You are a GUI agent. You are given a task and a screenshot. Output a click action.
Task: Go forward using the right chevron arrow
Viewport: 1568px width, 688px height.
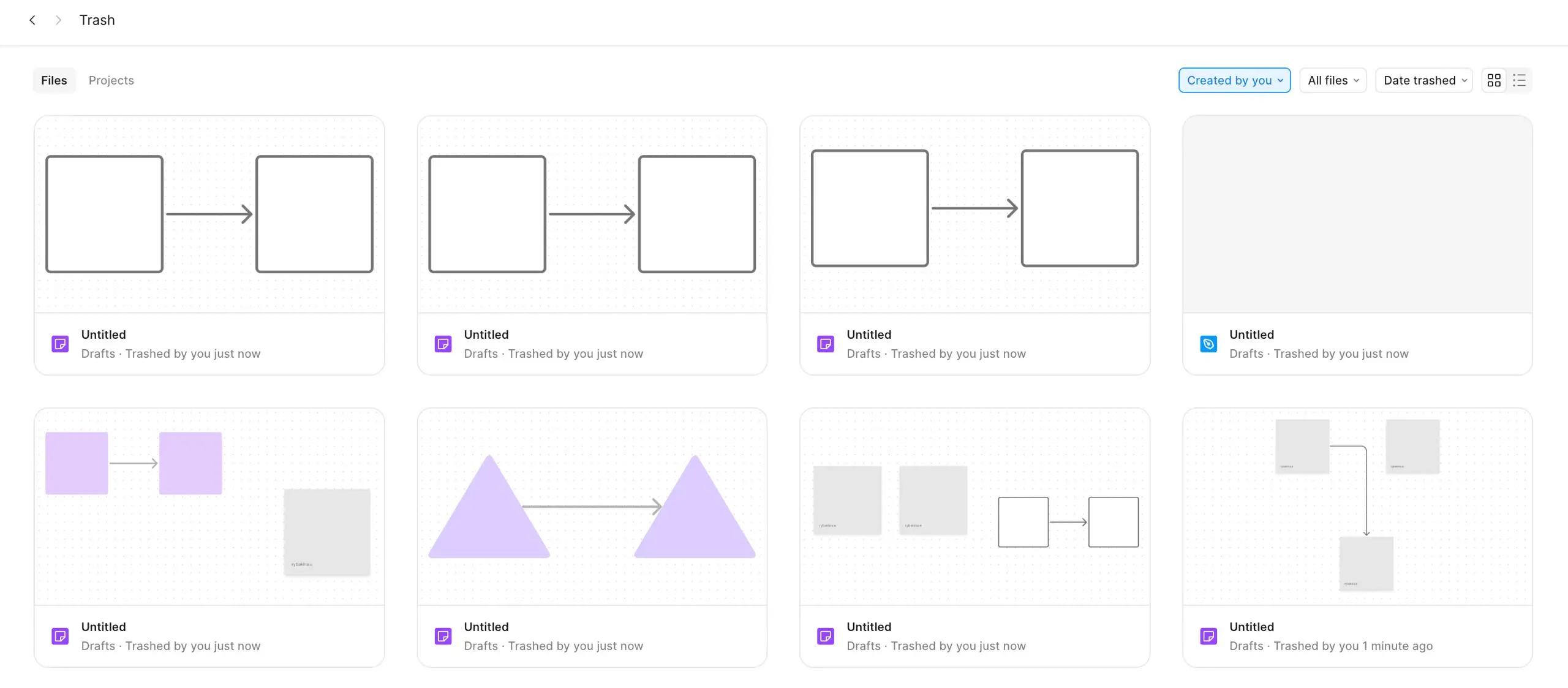tap(58, 20)
